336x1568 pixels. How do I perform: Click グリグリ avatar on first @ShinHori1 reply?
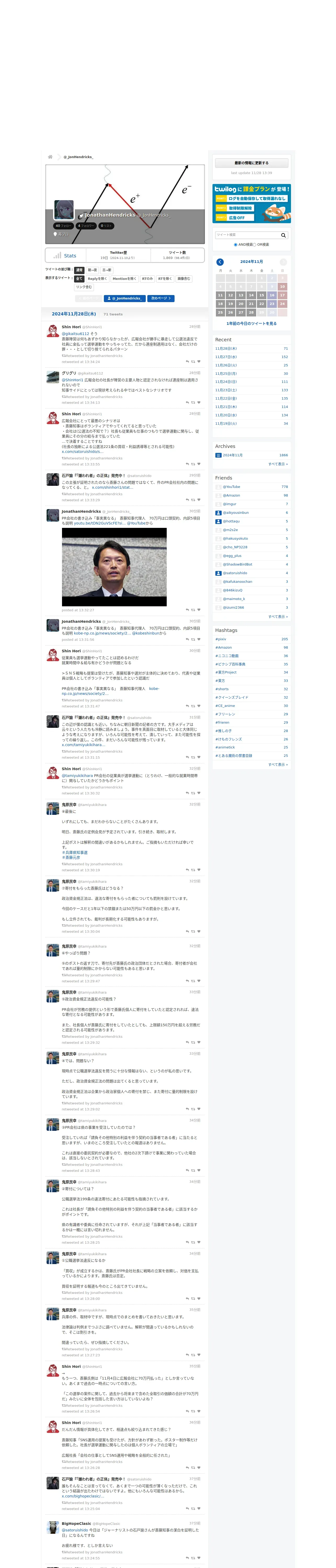[x=53, y=377]
